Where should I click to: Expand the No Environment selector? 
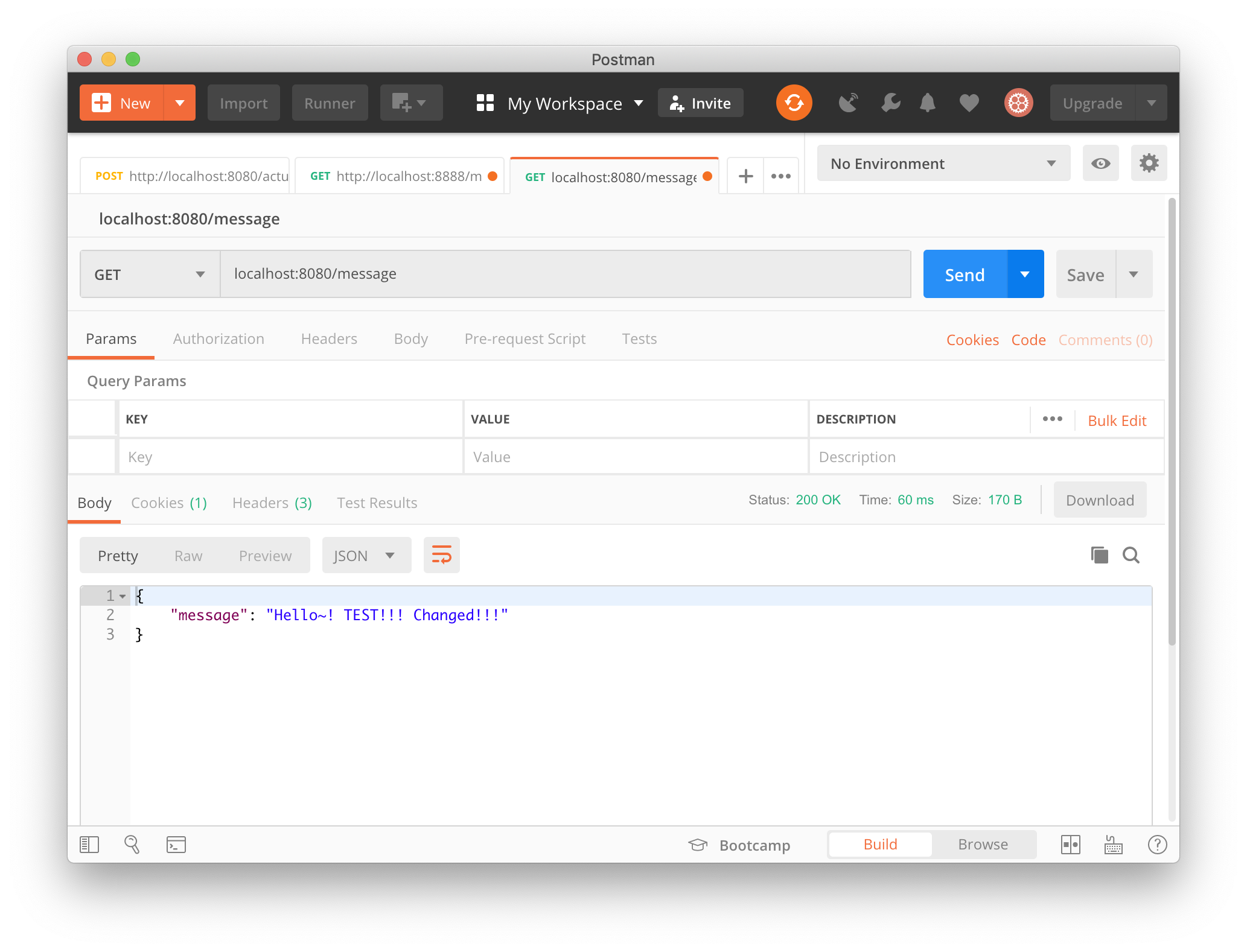point(943,163)
